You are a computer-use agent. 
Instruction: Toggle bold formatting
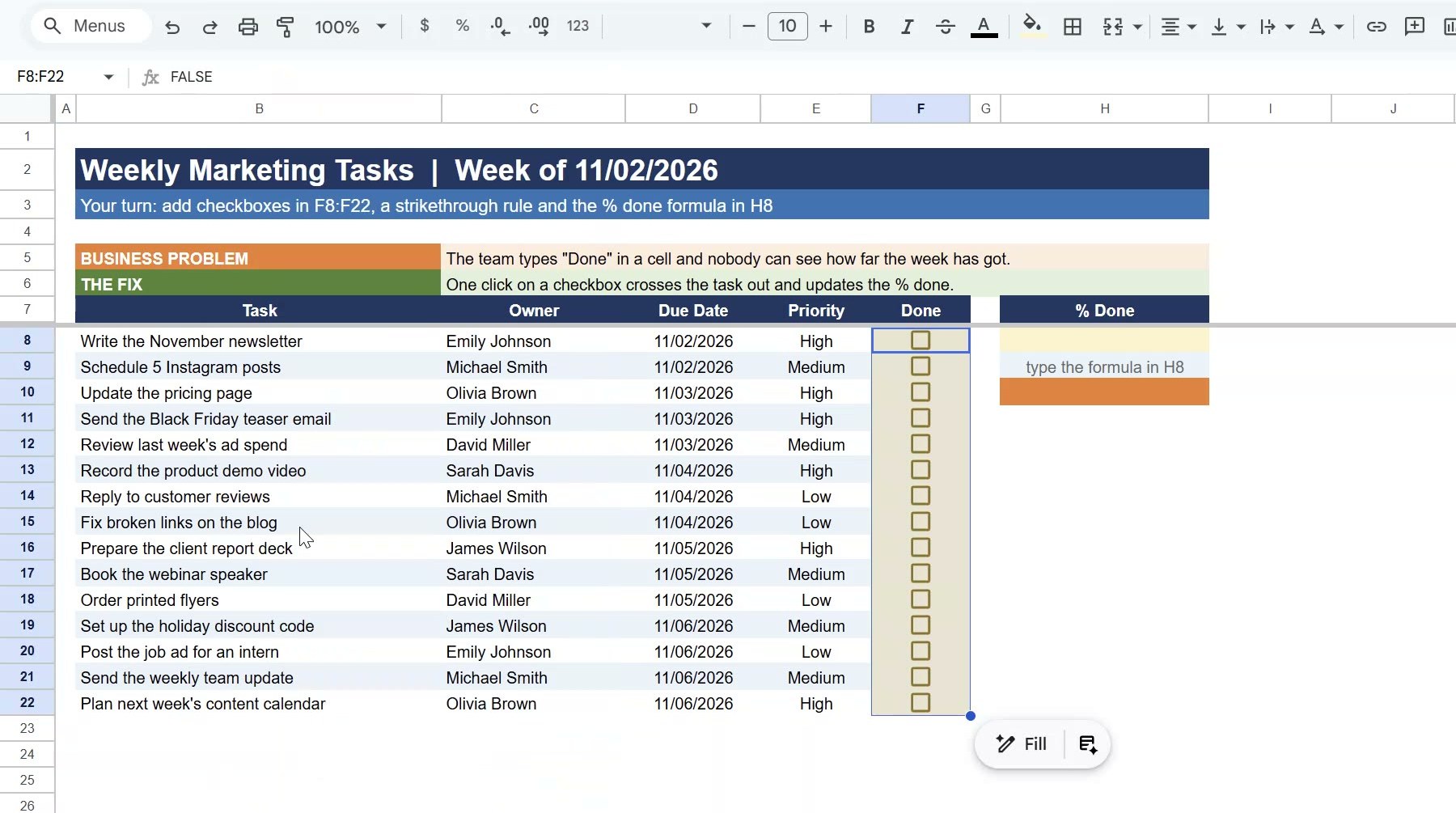coord(869,27)
